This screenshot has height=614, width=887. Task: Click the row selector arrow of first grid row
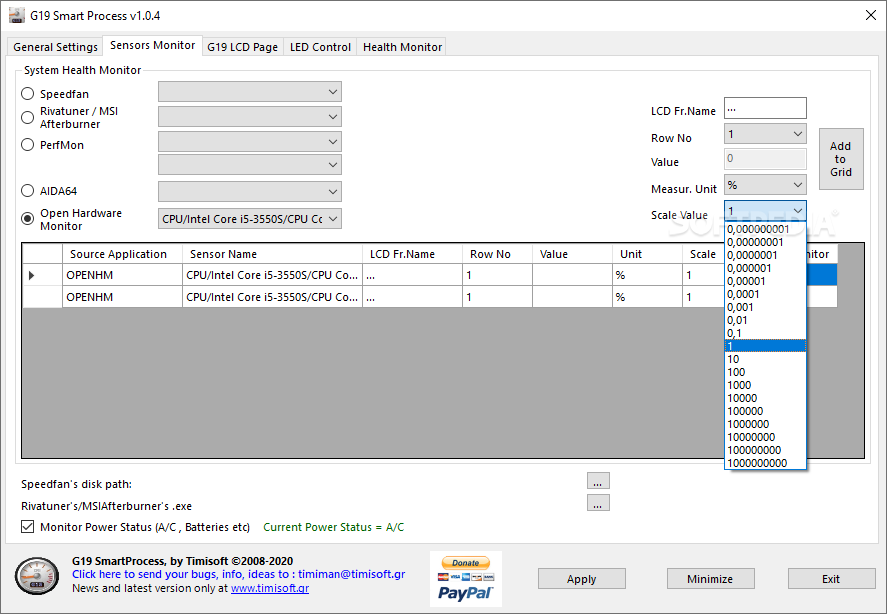tap(32, 275)
